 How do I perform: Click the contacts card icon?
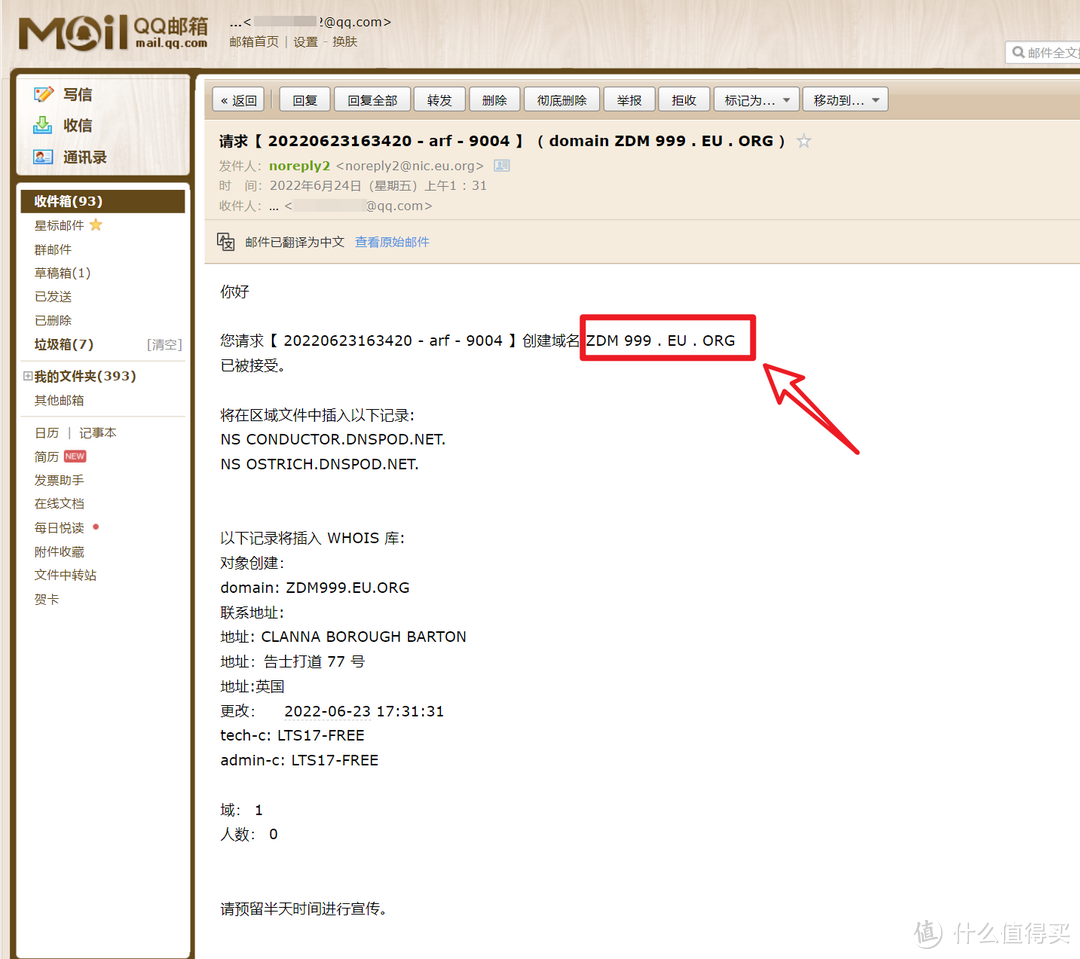tap(43, 157)
